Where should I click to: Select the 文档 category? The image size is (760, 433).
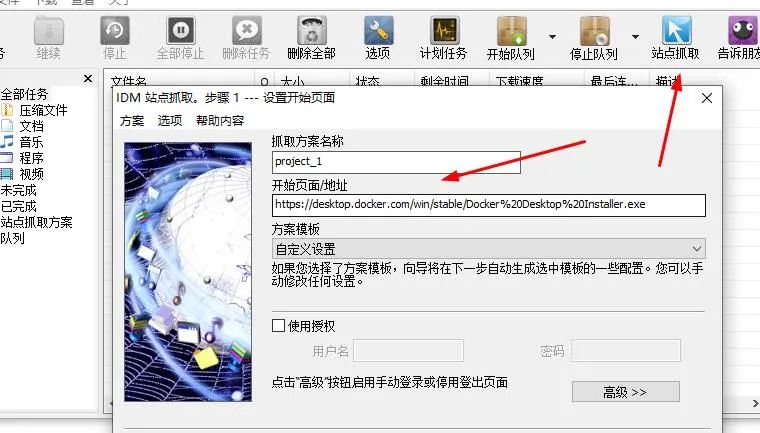point(32,126)
